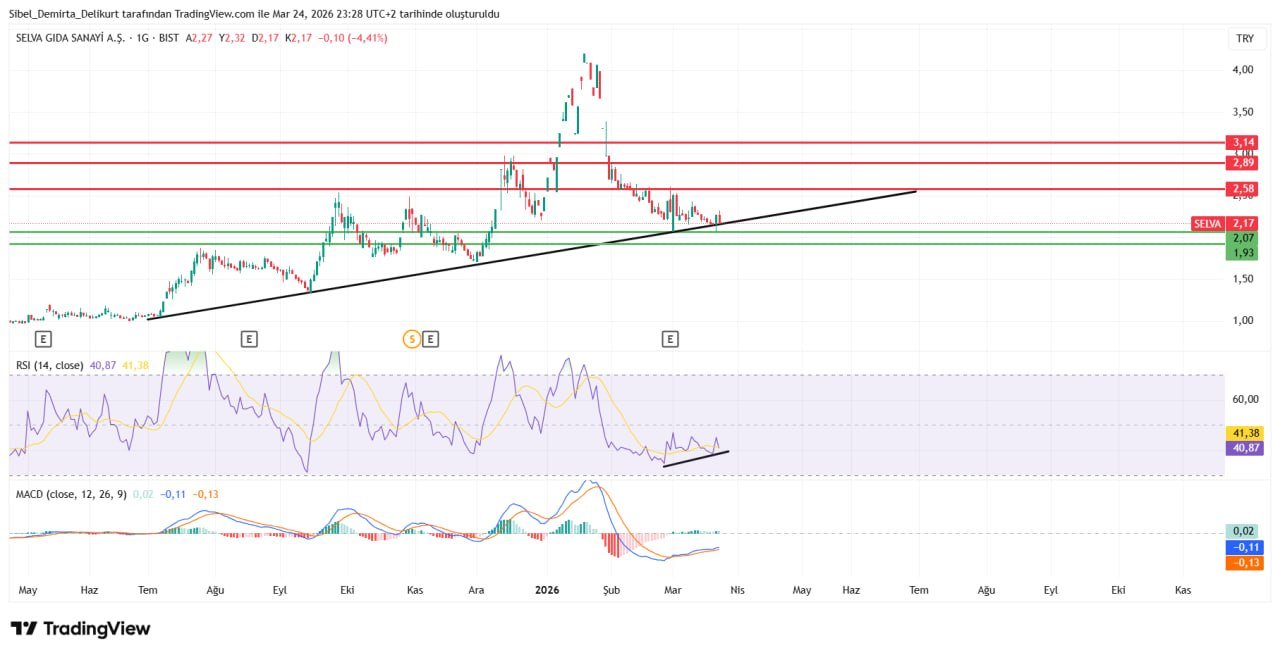Viewport: 1280px width, 655px height.
Task: Click the orange −0,13 MACD axis label
Action: (x=1244, y=563)
